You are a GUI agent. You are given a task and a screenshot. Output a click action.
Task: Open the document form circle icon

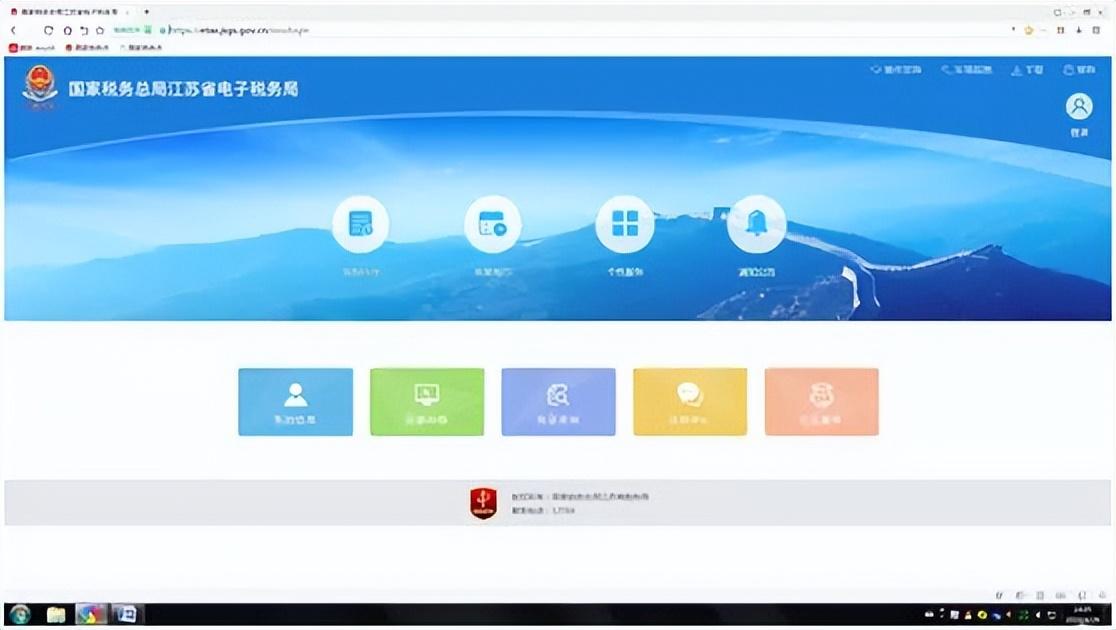(361, 224)
